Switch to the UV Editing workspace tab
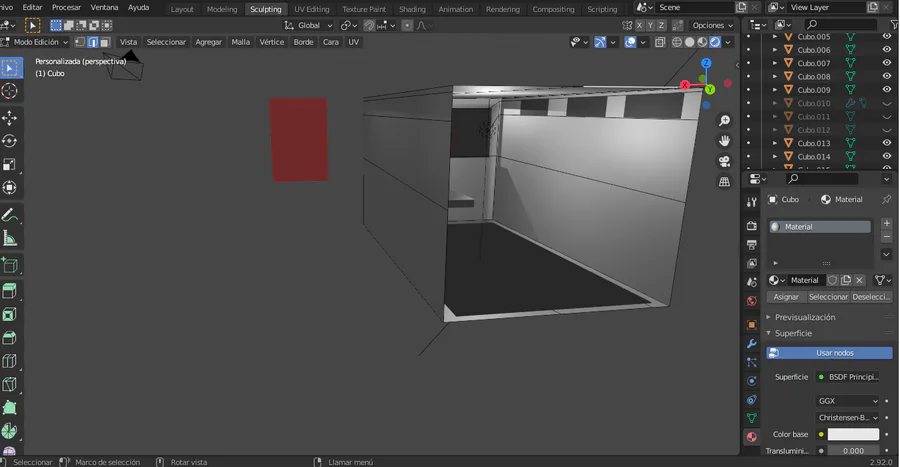The height and width of the screenshot is (467, 900). pyautogui.click(x=312, y=9)
